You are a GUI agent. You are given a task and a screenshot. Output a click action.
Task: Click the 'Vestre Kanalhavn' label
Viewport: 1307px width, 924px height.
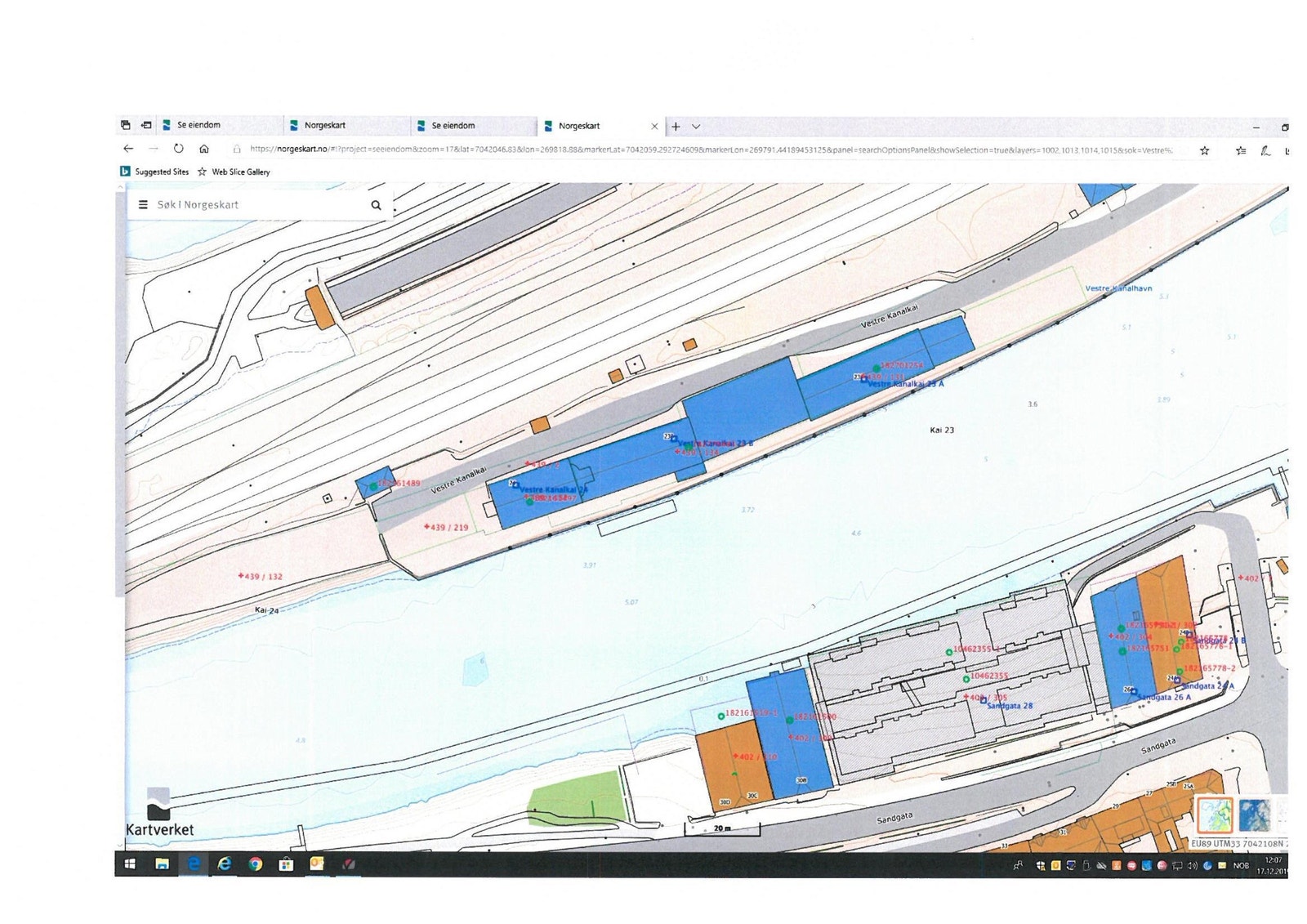point(1118,288)
